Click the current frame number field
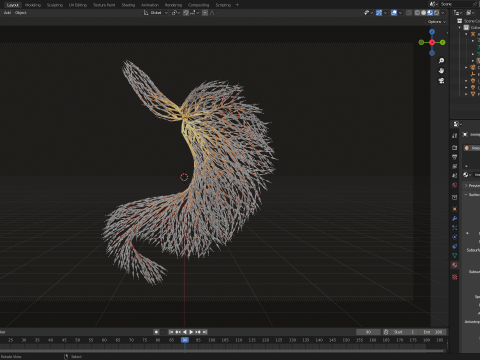 point(368,332)
